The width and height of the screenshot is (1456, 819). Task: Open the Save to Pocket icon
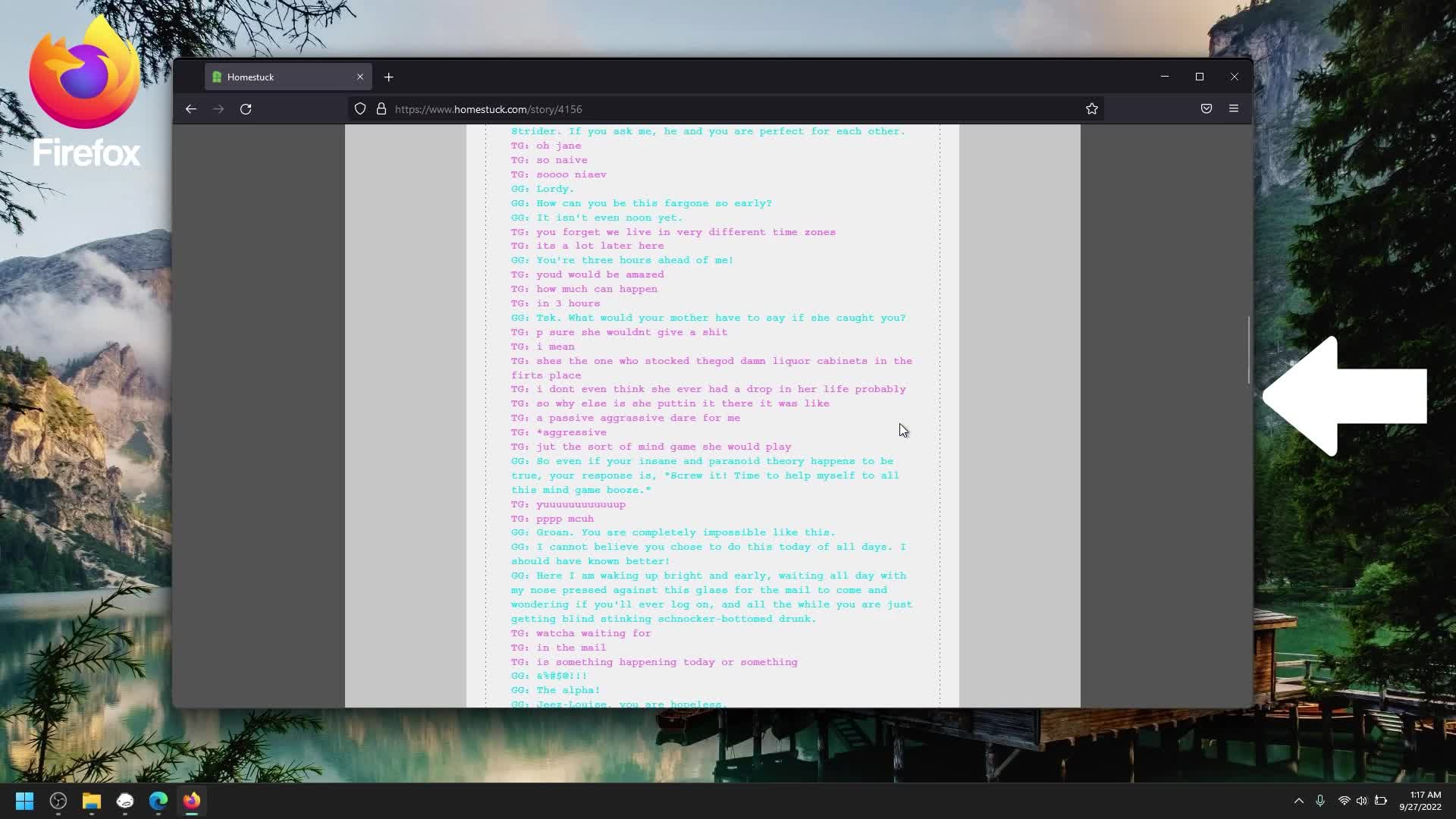(1207, 109)
